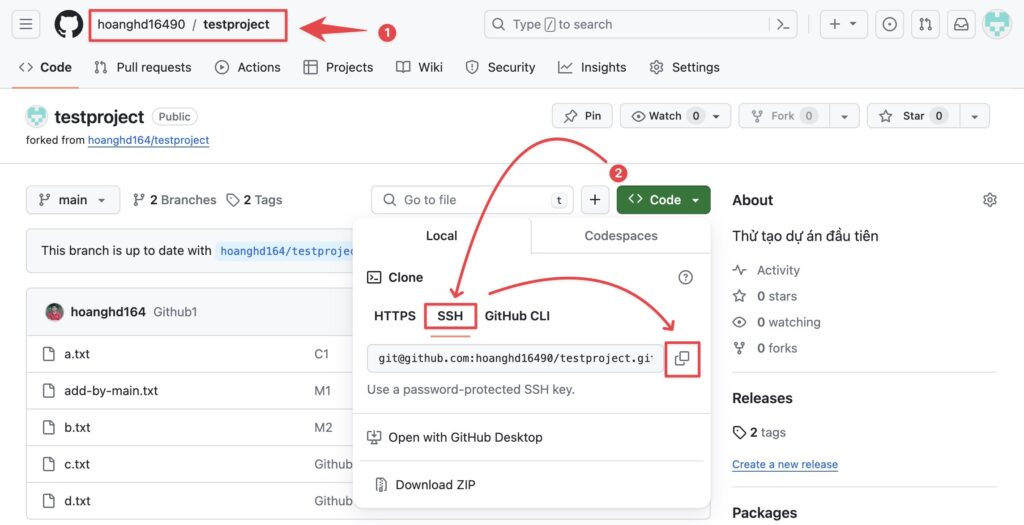
Task: Click the file icon next to d.txt
Action: point(48,501)
